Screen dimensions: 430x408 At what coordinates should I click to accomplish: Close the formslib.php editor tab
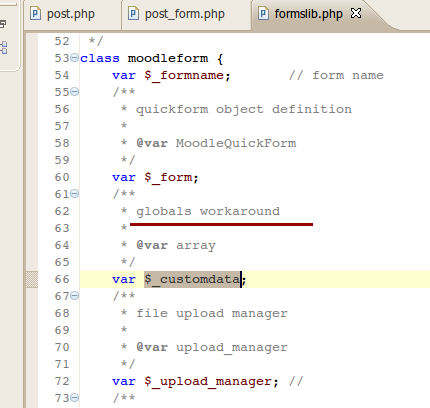356,13
